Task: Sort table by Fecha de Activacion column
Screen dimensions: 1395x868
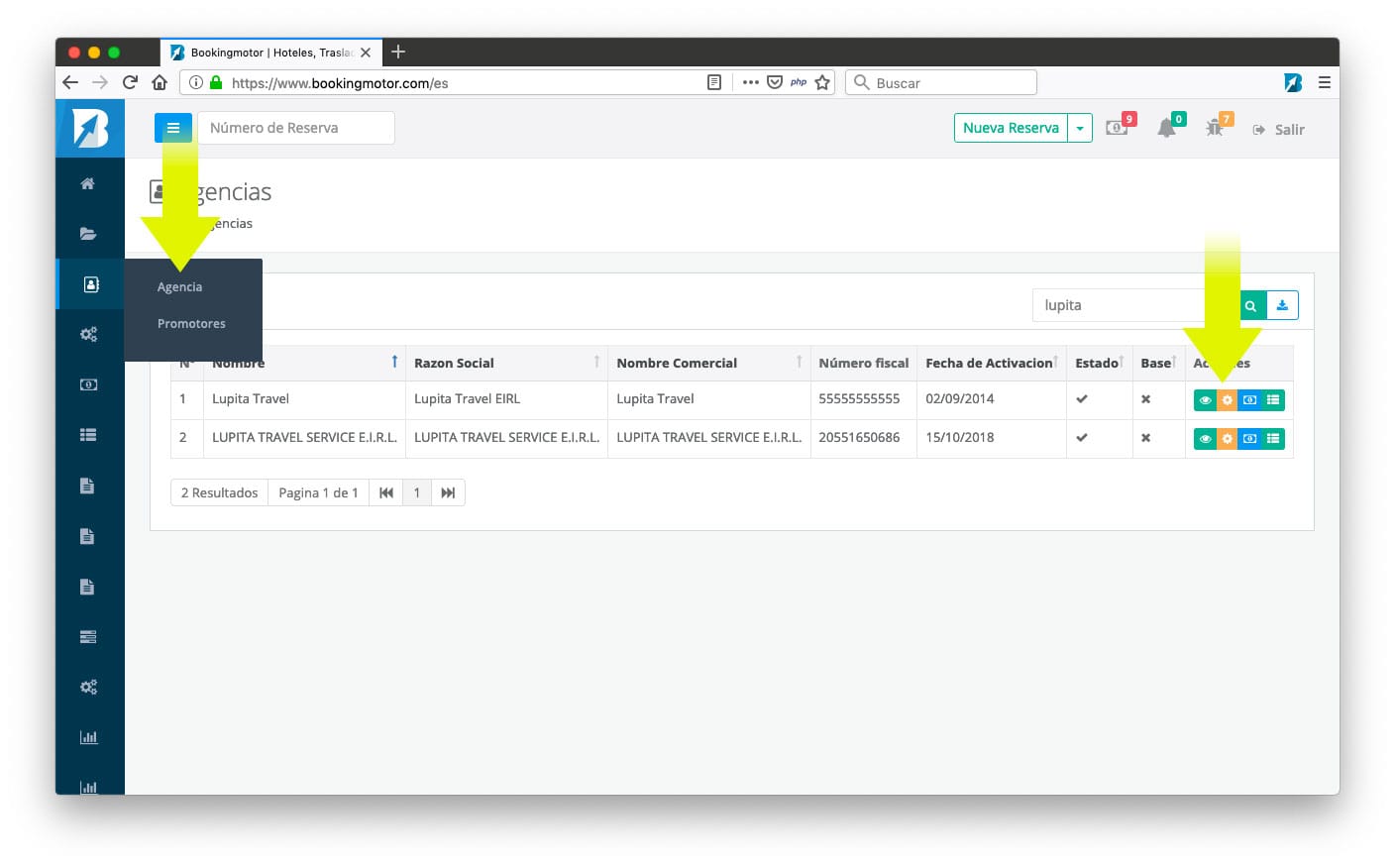Action: (992, 363)
